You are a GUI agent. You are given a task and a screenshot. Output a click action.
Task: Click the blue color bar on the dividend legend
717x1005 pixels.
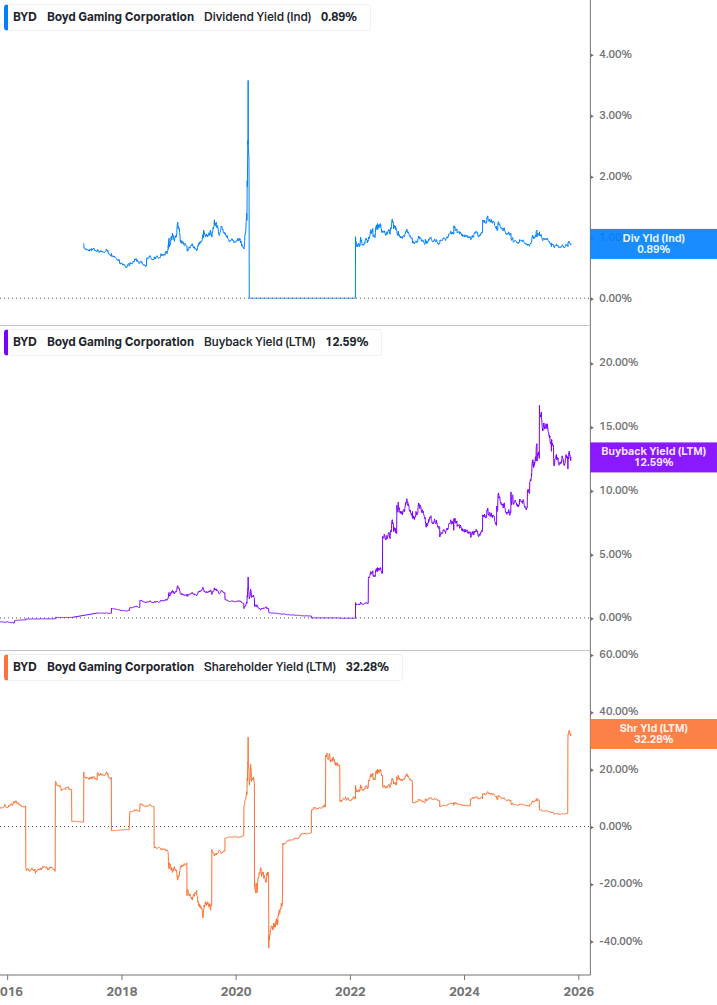[6, 17]
